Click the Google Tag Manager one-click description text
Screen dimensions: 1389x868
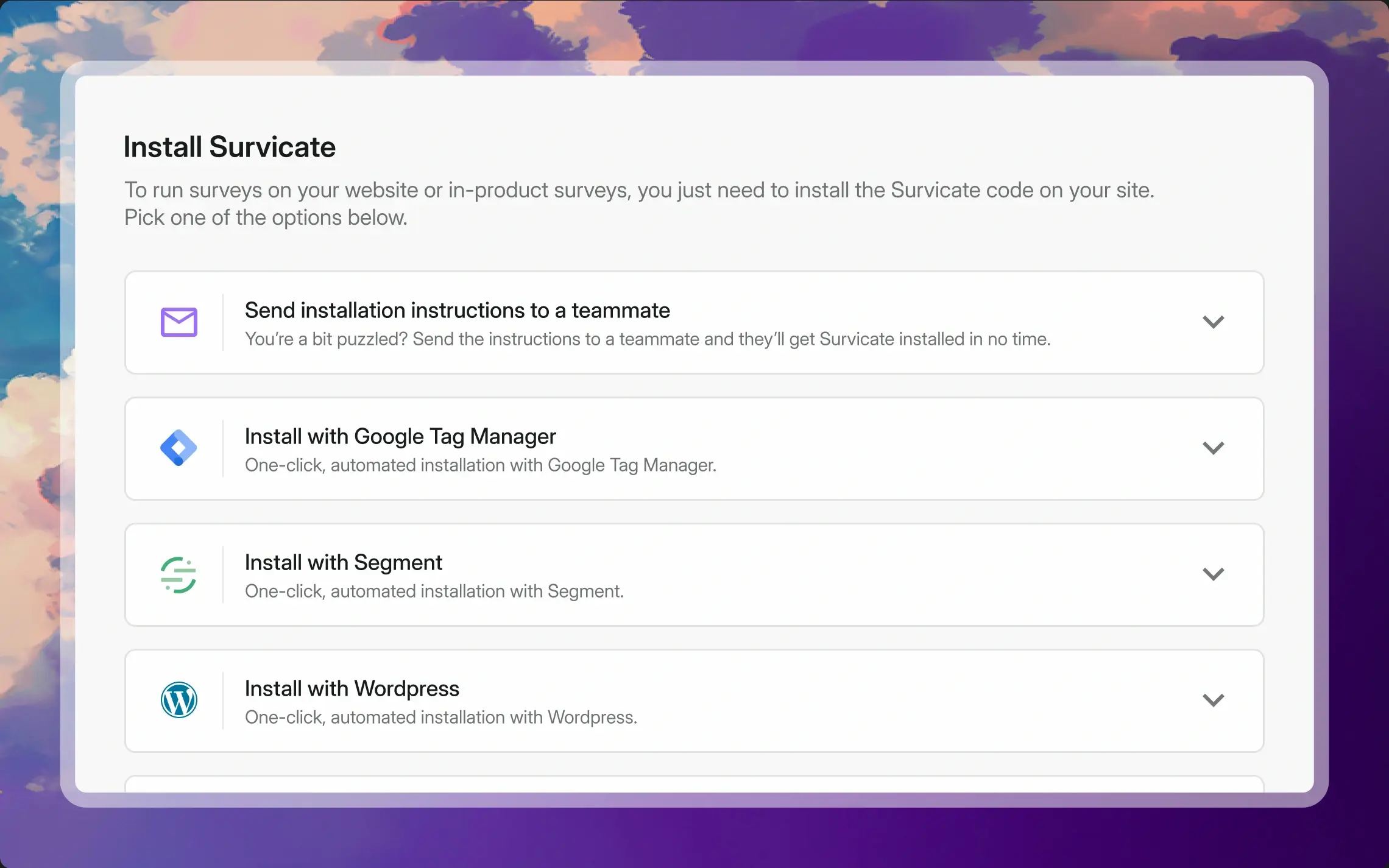(x=480, y=465)
